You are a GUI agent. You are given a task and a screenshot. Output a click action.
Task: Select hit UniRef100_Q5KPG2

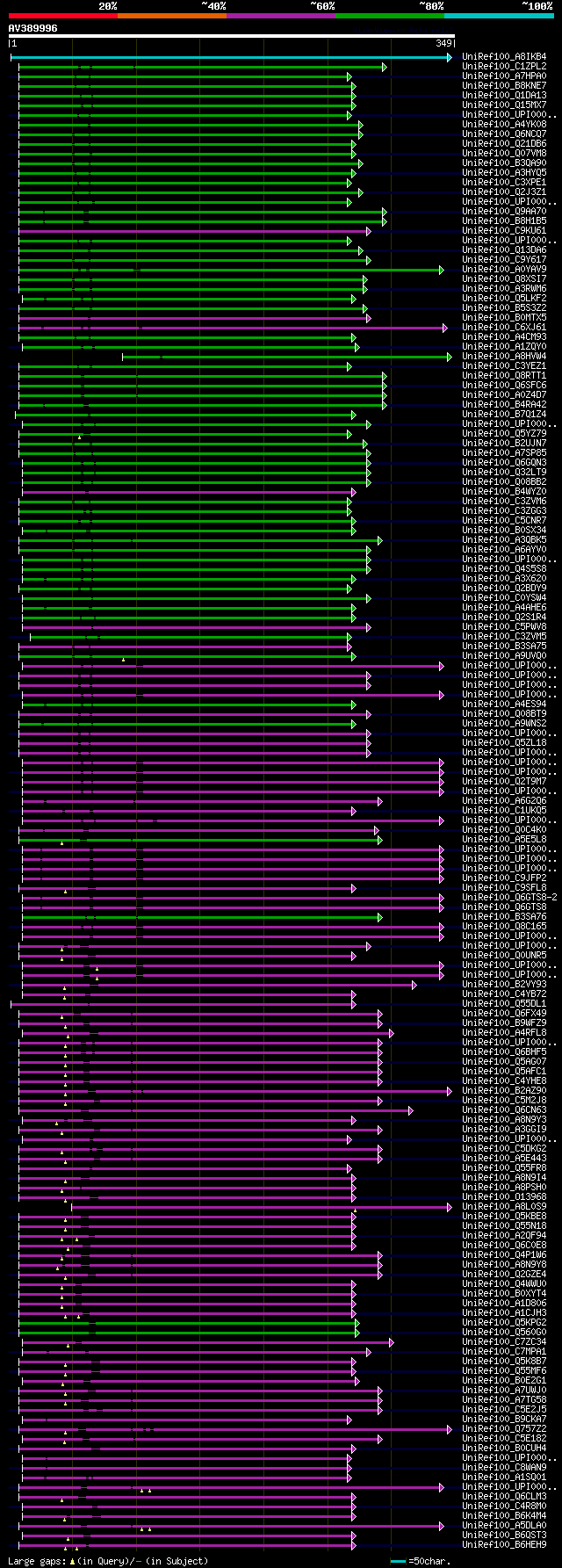coord(505,1323)
